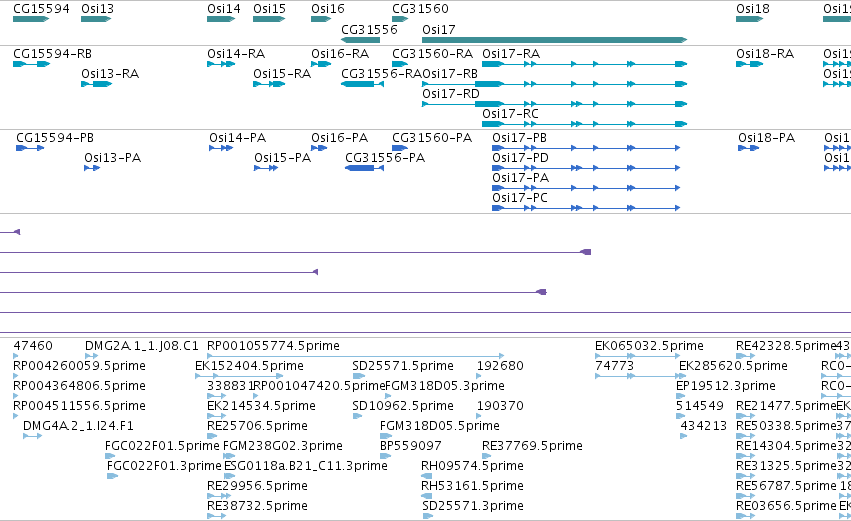Open the Osi17-PA protein label
The image size is (851, 521).
520,178
